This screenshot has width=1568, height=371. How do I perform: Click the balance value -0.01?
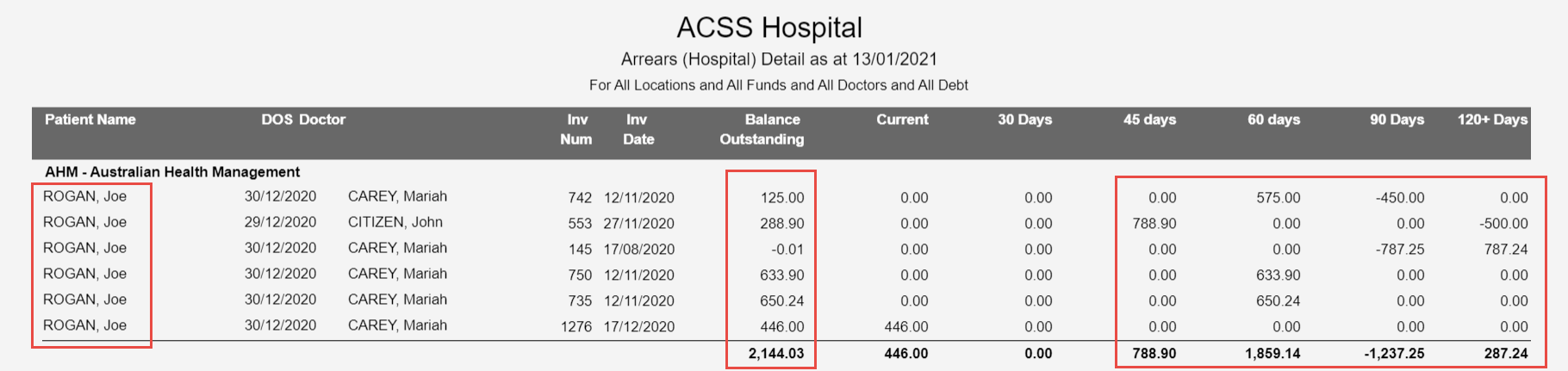click(x=787, y=249)
